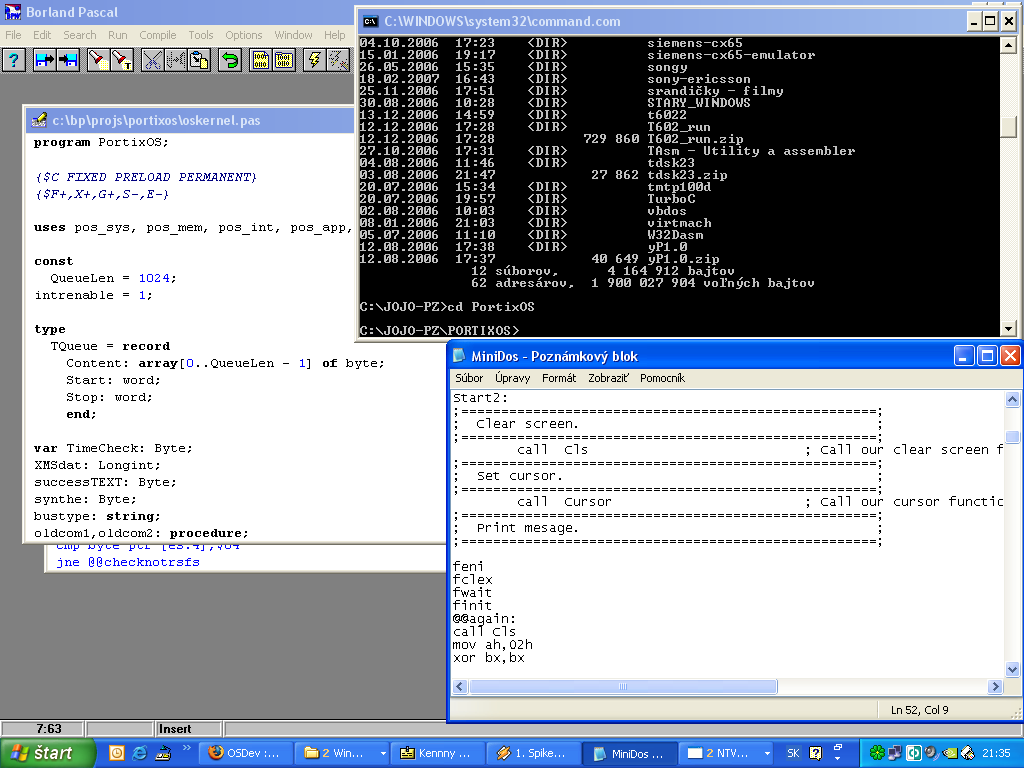The width and height of the screenshot is (1024, 768).
Task: Open the Súbor menu in Notepad
Action: [x=469, y=378]
